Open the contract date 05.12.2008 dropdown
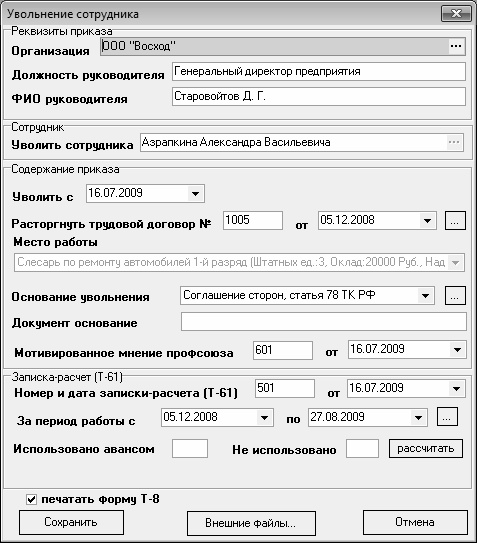The width and height of the screenshot is (477, 543). [427, 221]
